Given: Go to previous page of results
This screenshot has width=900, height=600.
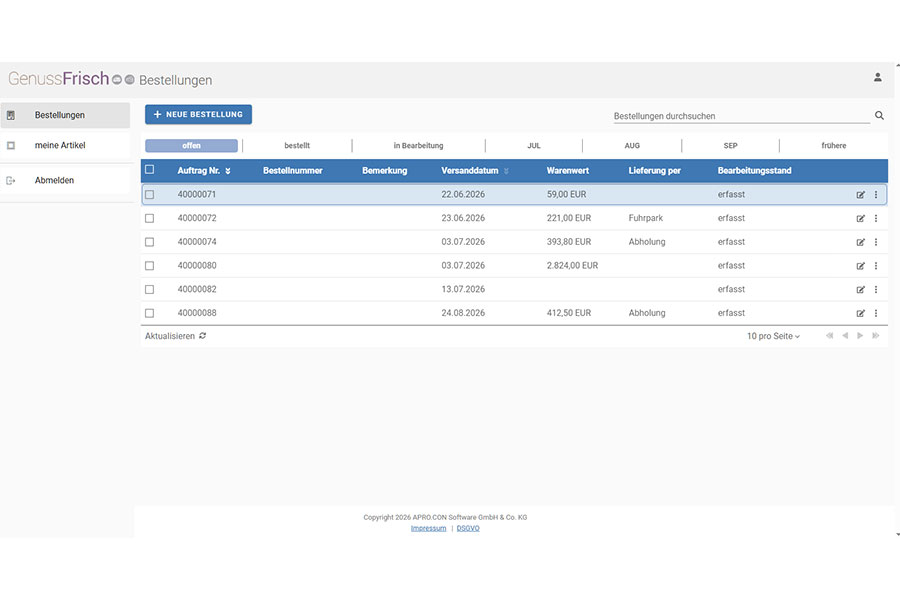Looking at the screenshot, I should click(x=845, y=336).
